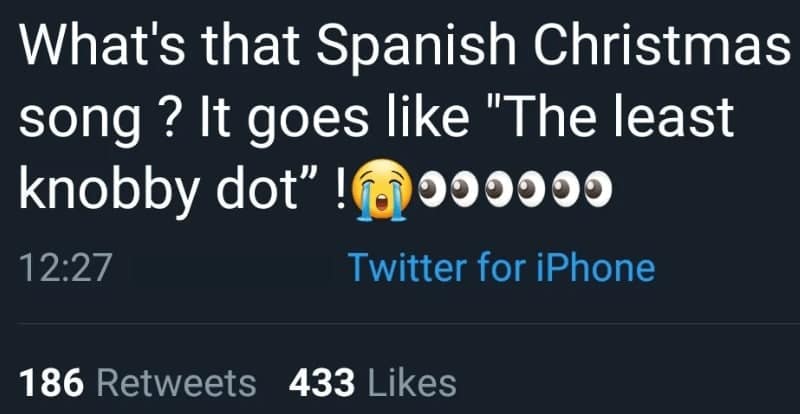
Task: Click the bold number 433
Action: 320,382
